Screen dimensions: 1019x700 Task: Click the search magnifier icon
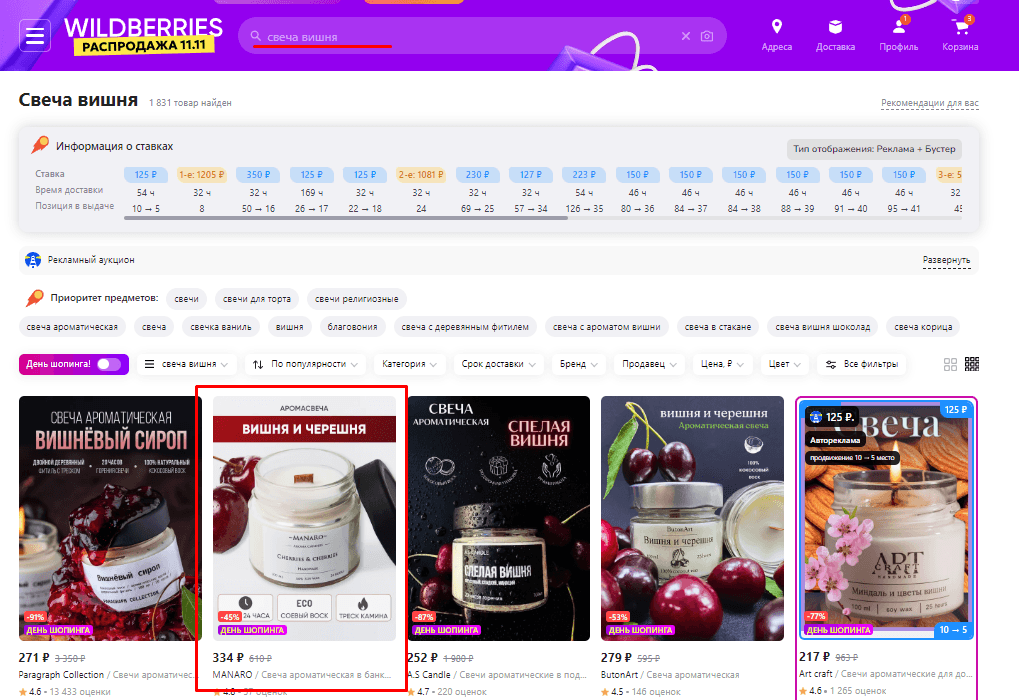(x=256, y=36)
